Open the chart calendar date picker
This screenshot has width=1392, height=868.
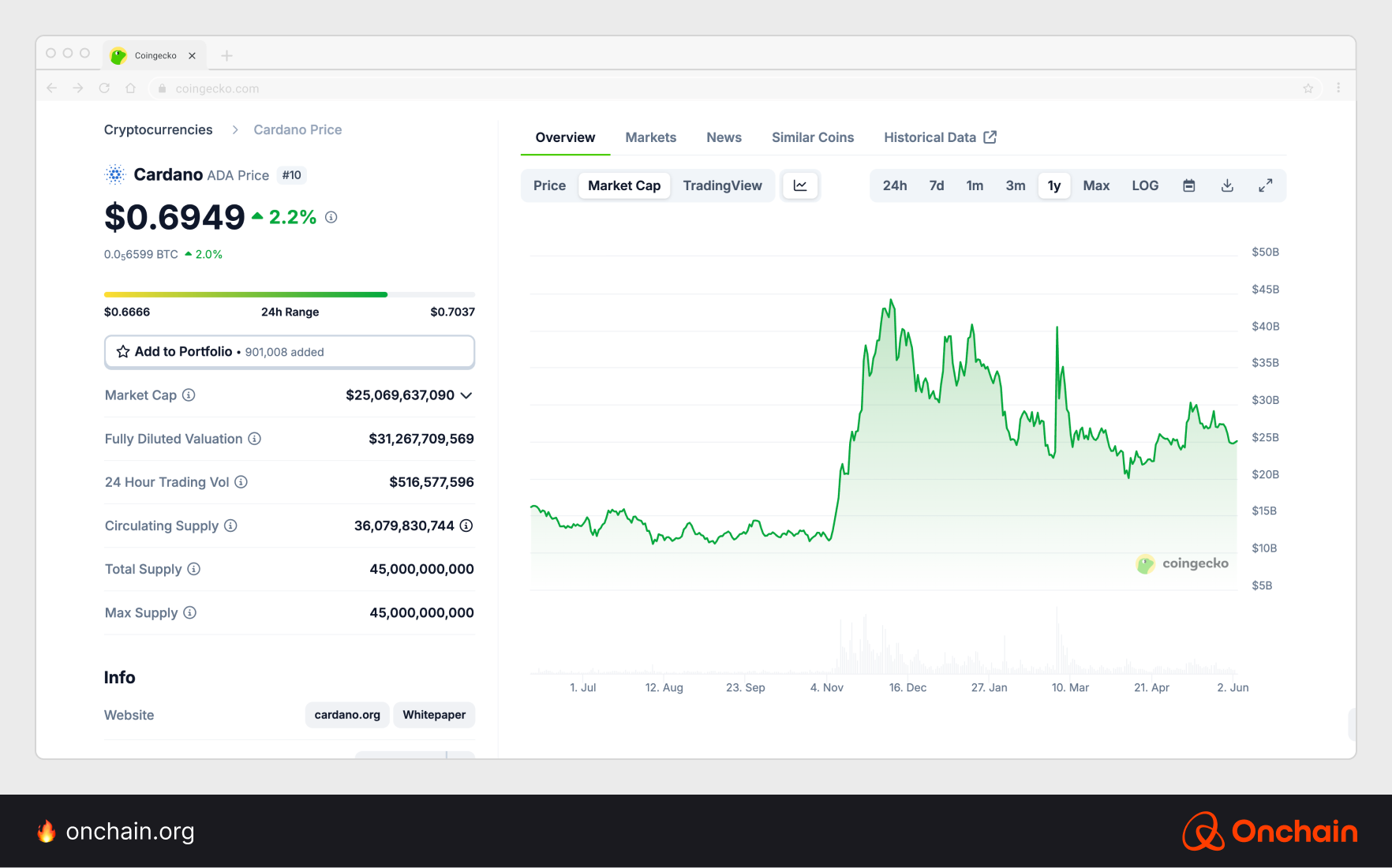[1189, 185]
